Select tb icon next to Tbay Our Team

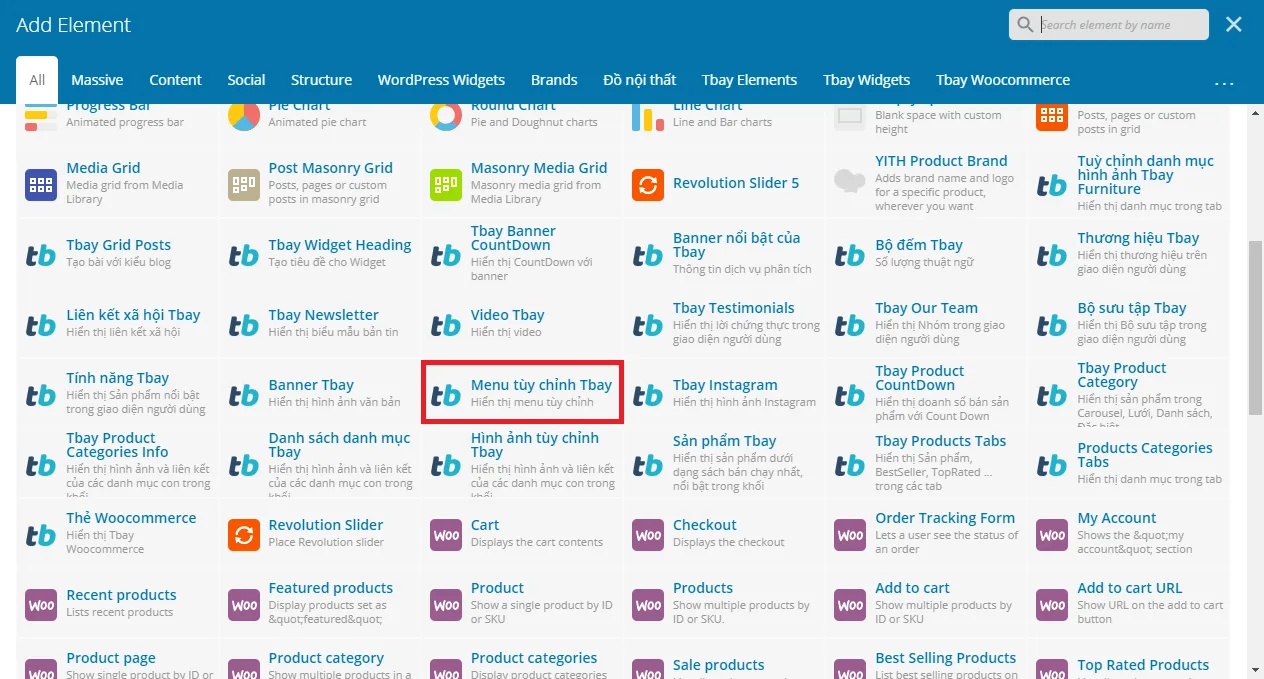[x=850, y=325]
